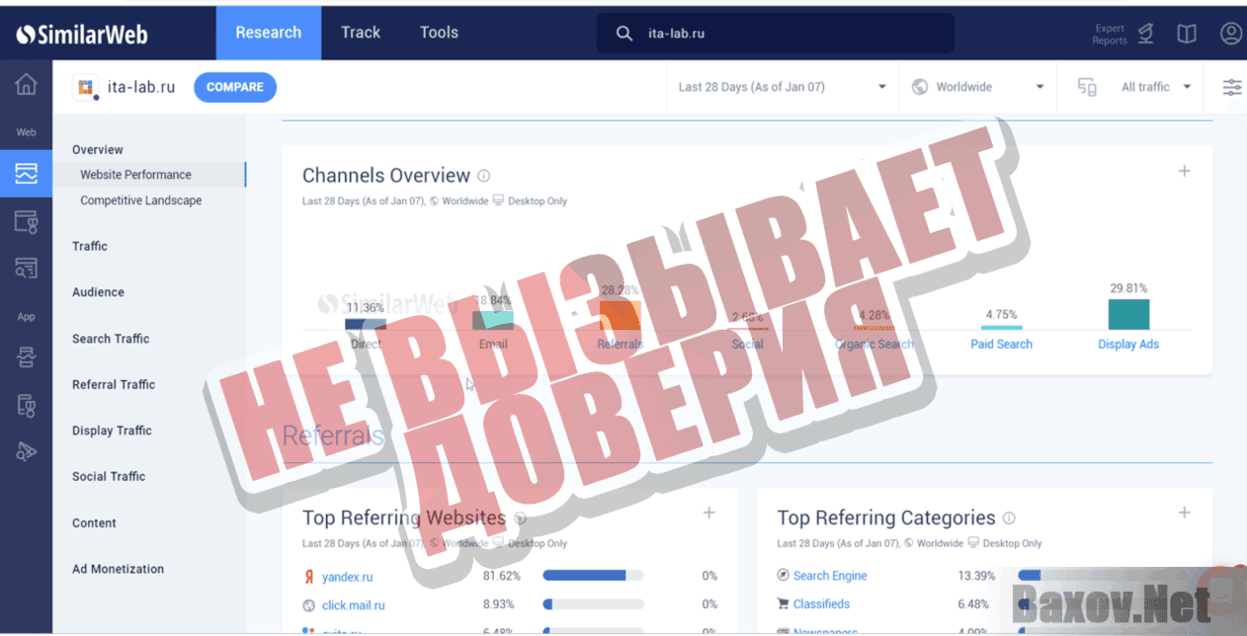Click the keyword research icon in the sidebar
This screenshot has width=1247, height=636.
pyautogui.click(x=26, y=267)
